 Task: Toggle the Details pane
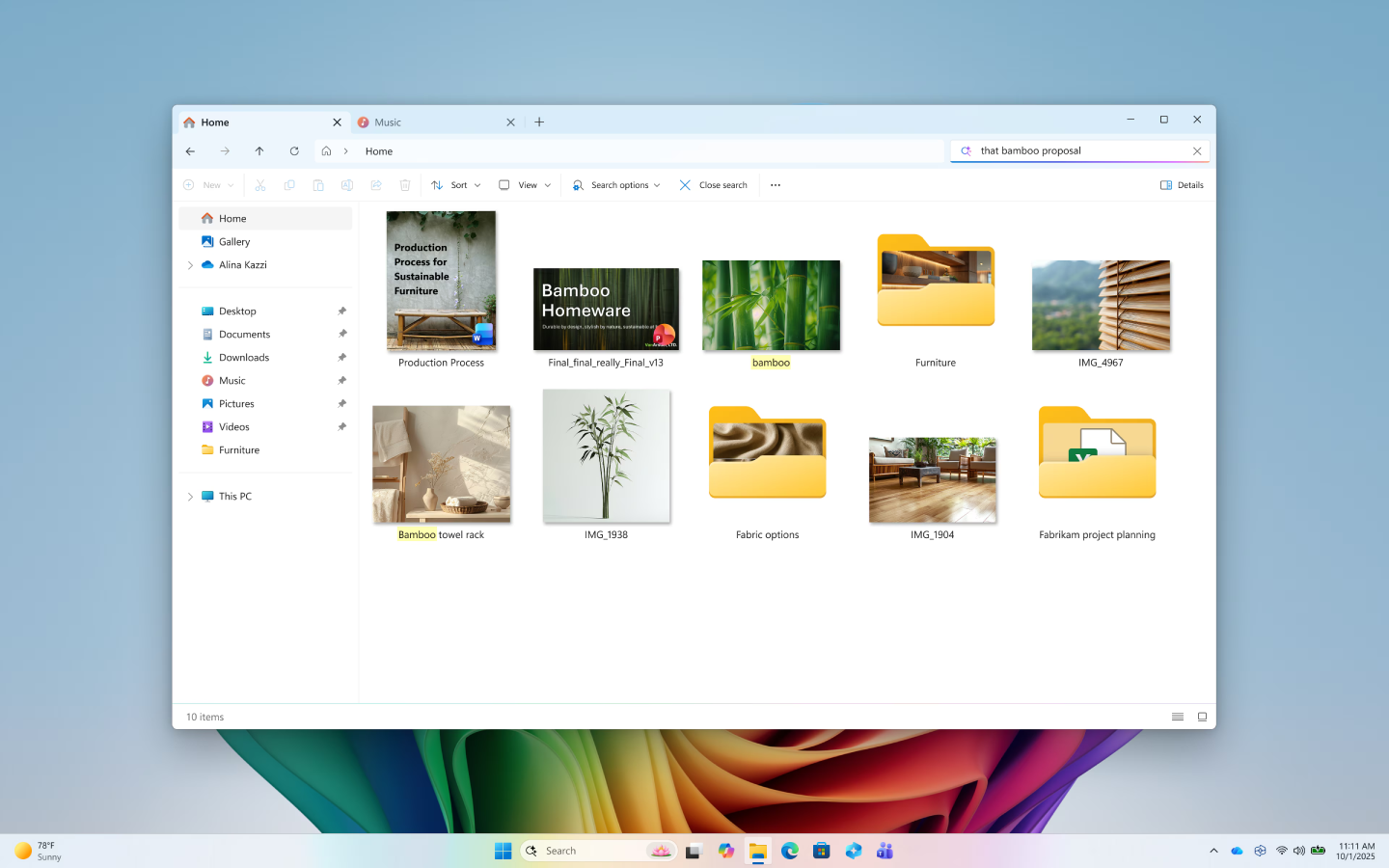click(1182, 185)
